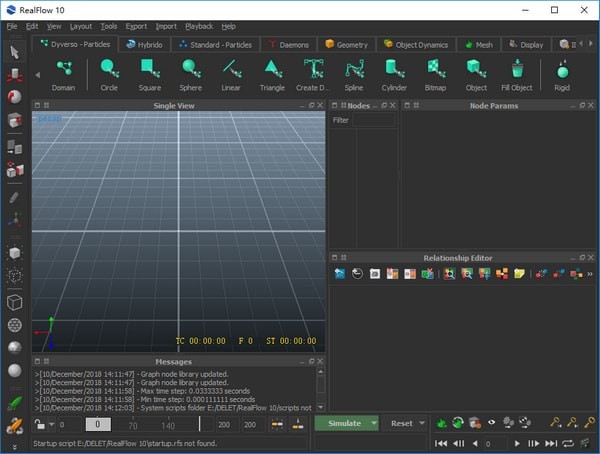Add a Spline emitter
This screenshot has width=600, height=454.
[x=354, y=75]
